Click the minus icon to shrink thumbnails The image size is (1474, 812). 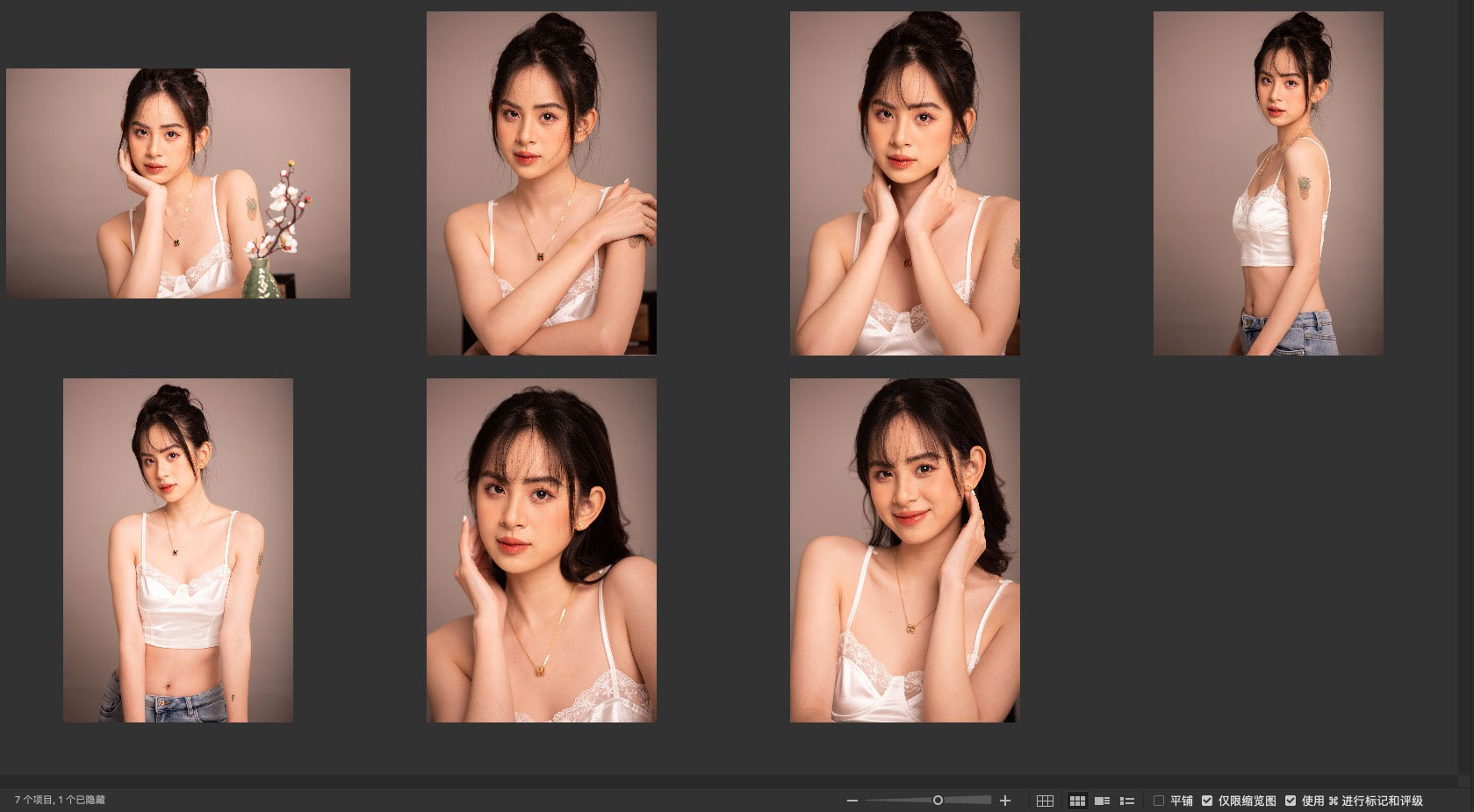pyautogui.click(x=852, y=801)
